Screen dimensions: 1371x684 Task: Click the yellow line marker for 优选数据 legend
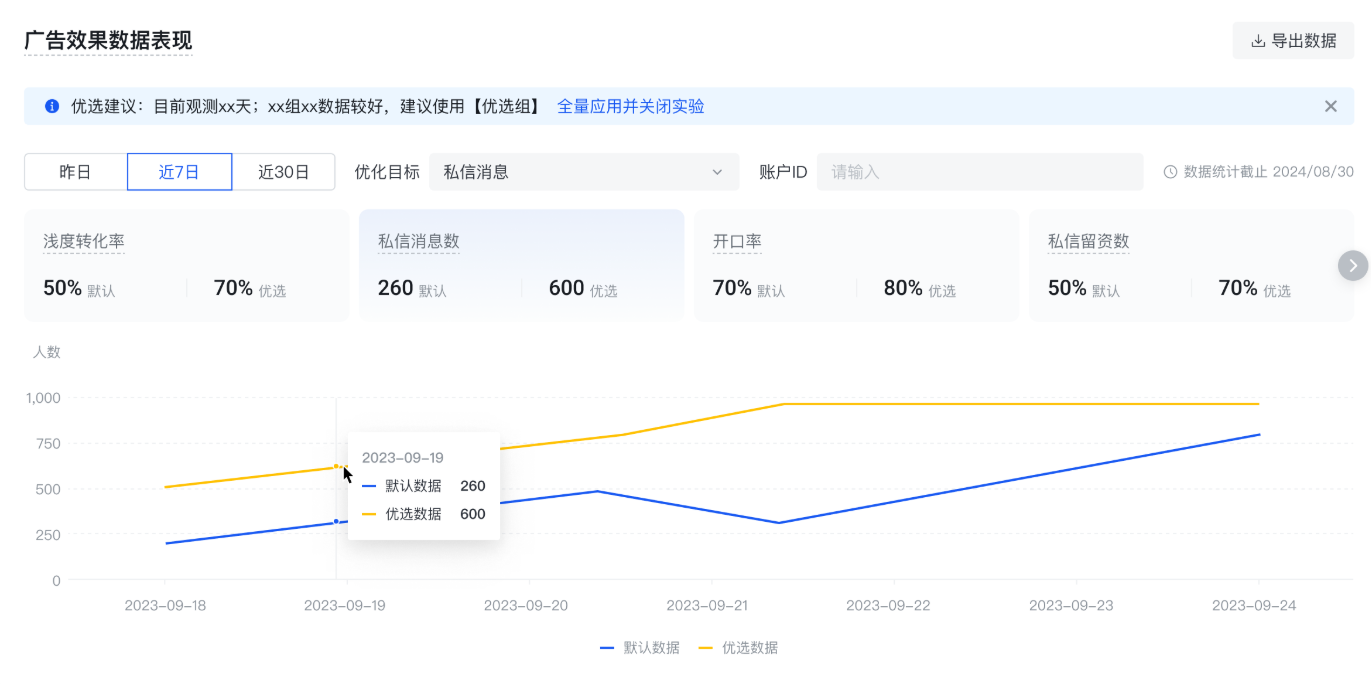[x=706, y=647]
